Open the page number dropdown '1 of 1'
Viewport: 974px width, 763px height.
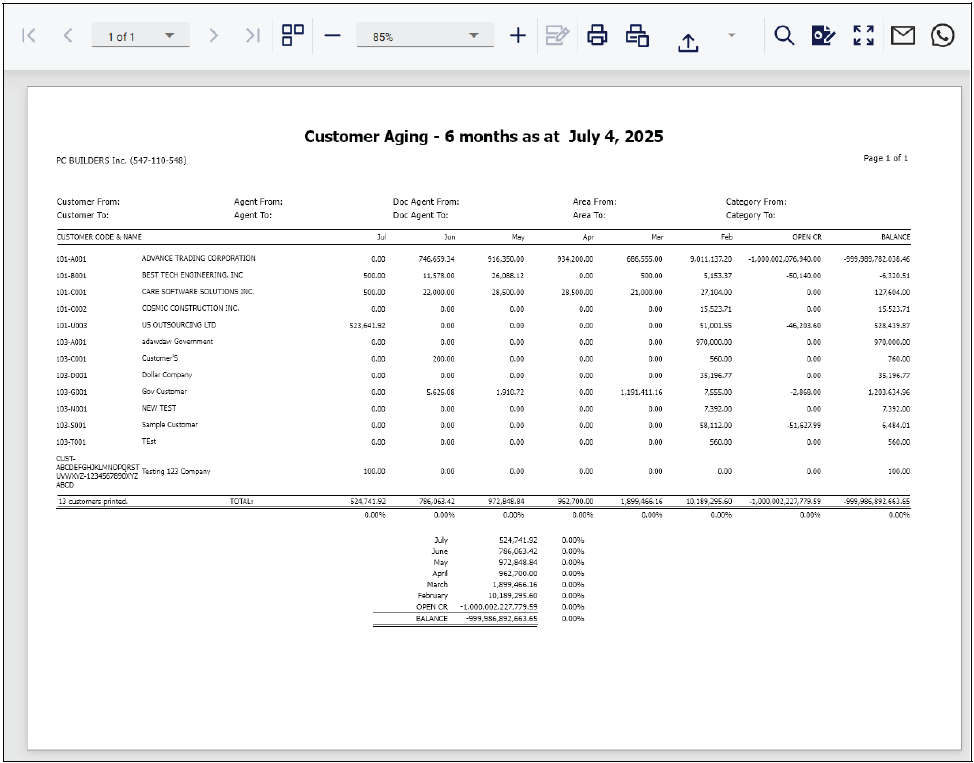point(140,35)
